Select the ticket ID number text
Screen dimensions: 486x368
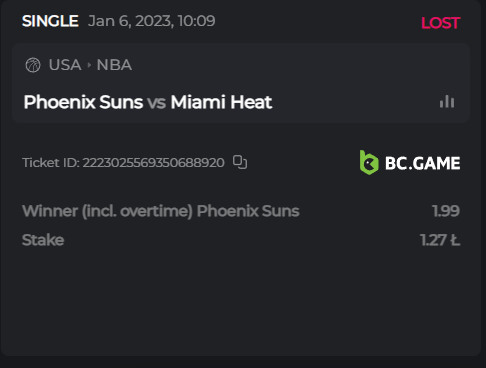[153, 163]
